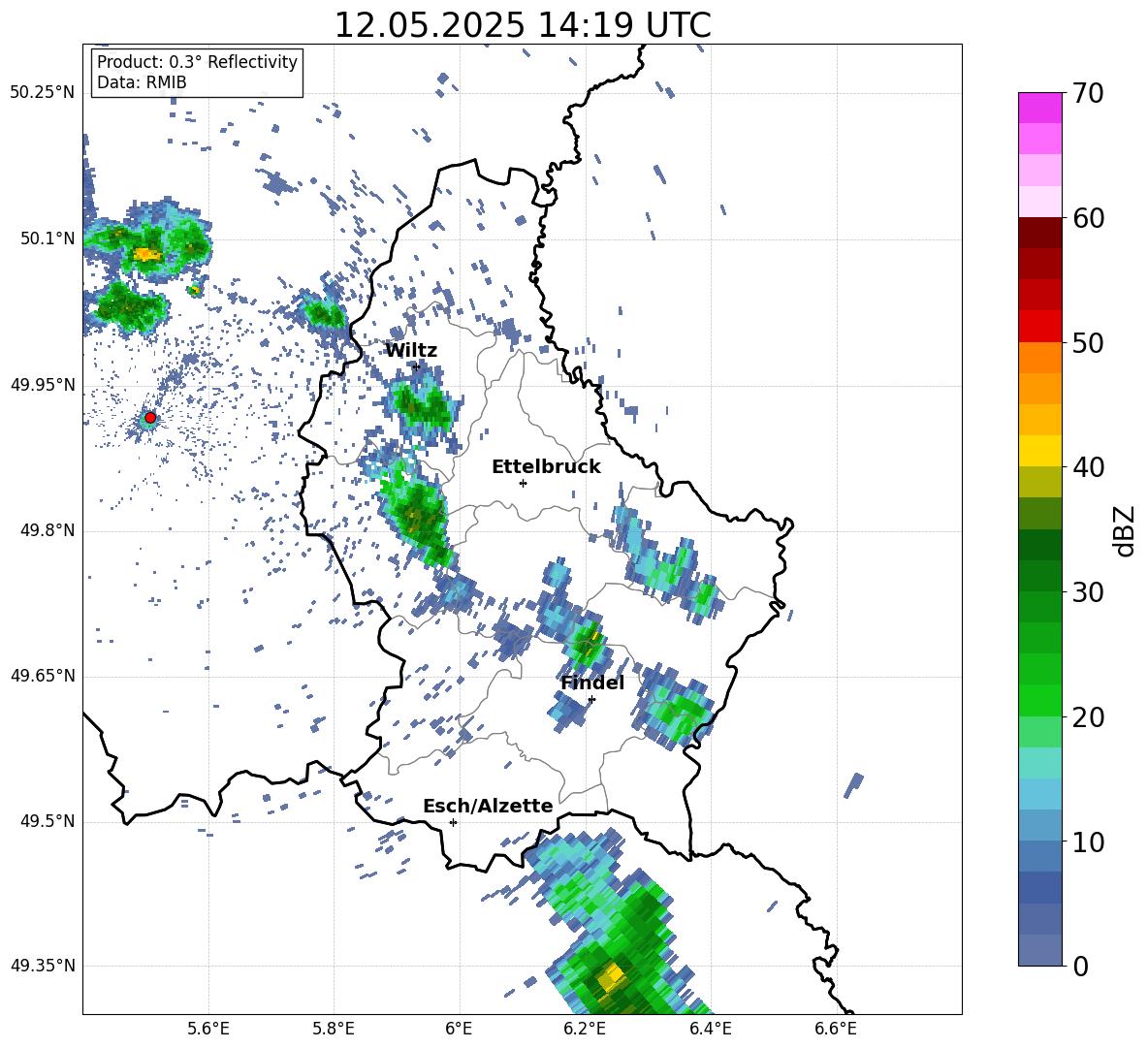Viewport: 1148px width, 1048px height.
Task: Click the red radar location dot
Action: (150, 418)
